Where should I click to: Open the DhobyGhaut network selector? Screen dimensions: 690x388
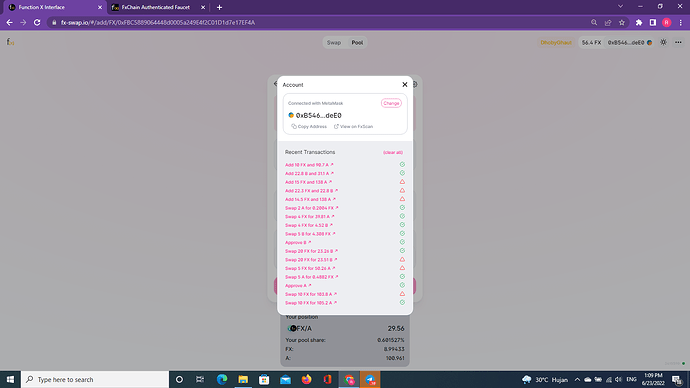pyautogui.click(x=556, y=43)
